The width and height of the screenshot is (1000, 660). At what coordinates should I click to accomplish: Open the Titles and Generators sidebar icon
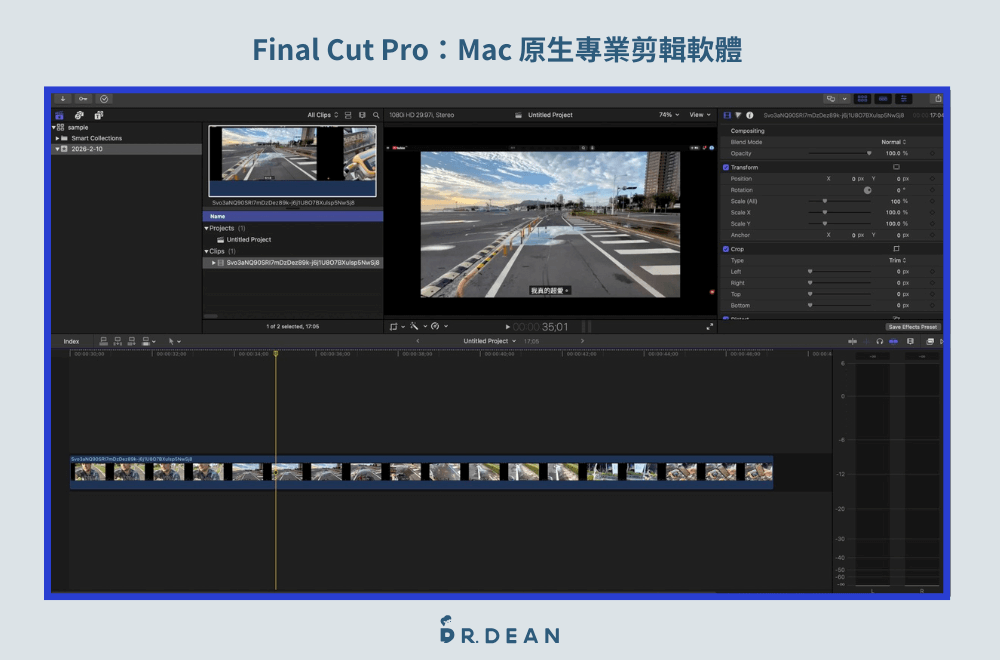pos(99,115)
